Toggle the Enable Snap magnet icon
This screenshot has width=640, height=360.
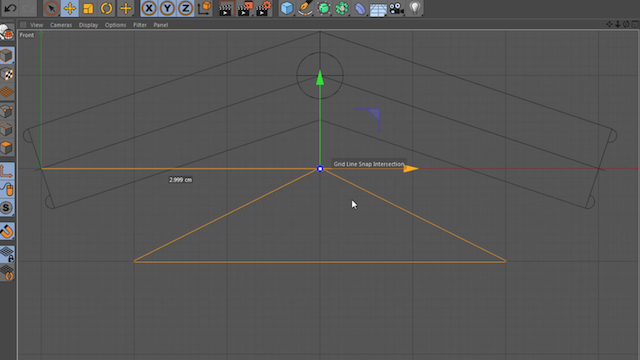[7, 231]
